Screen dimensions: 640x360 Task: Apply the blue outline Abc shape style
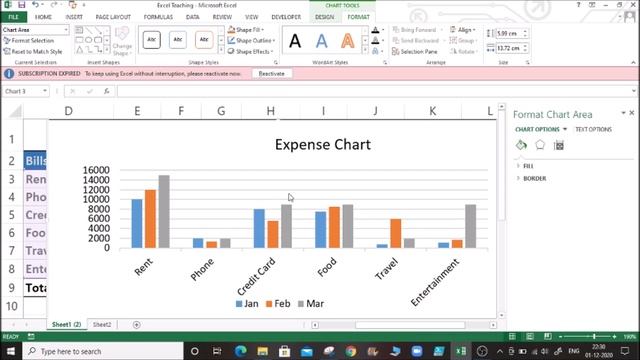[178, 40]
